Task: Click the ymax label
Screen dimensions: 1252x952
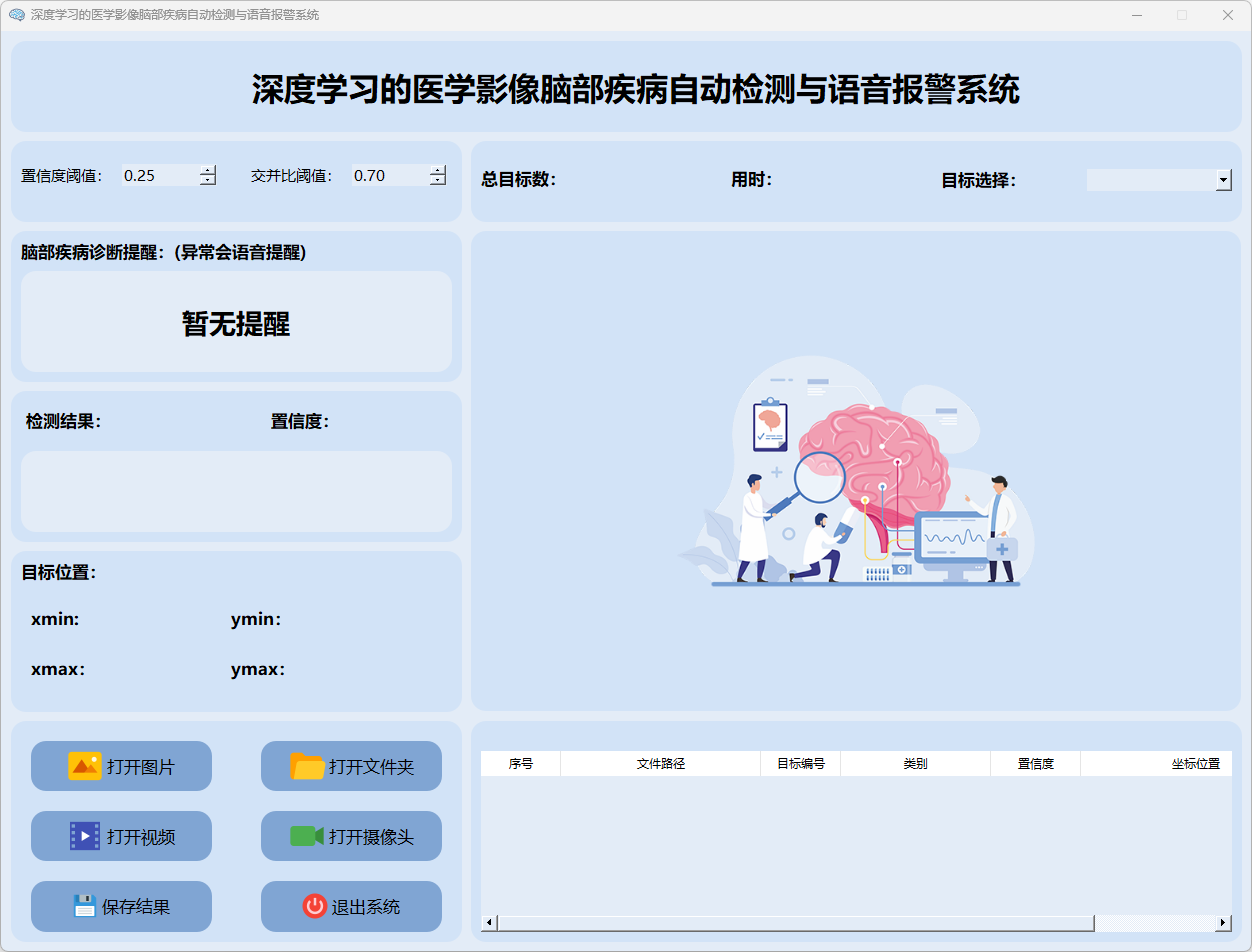Action: (258, 670)
